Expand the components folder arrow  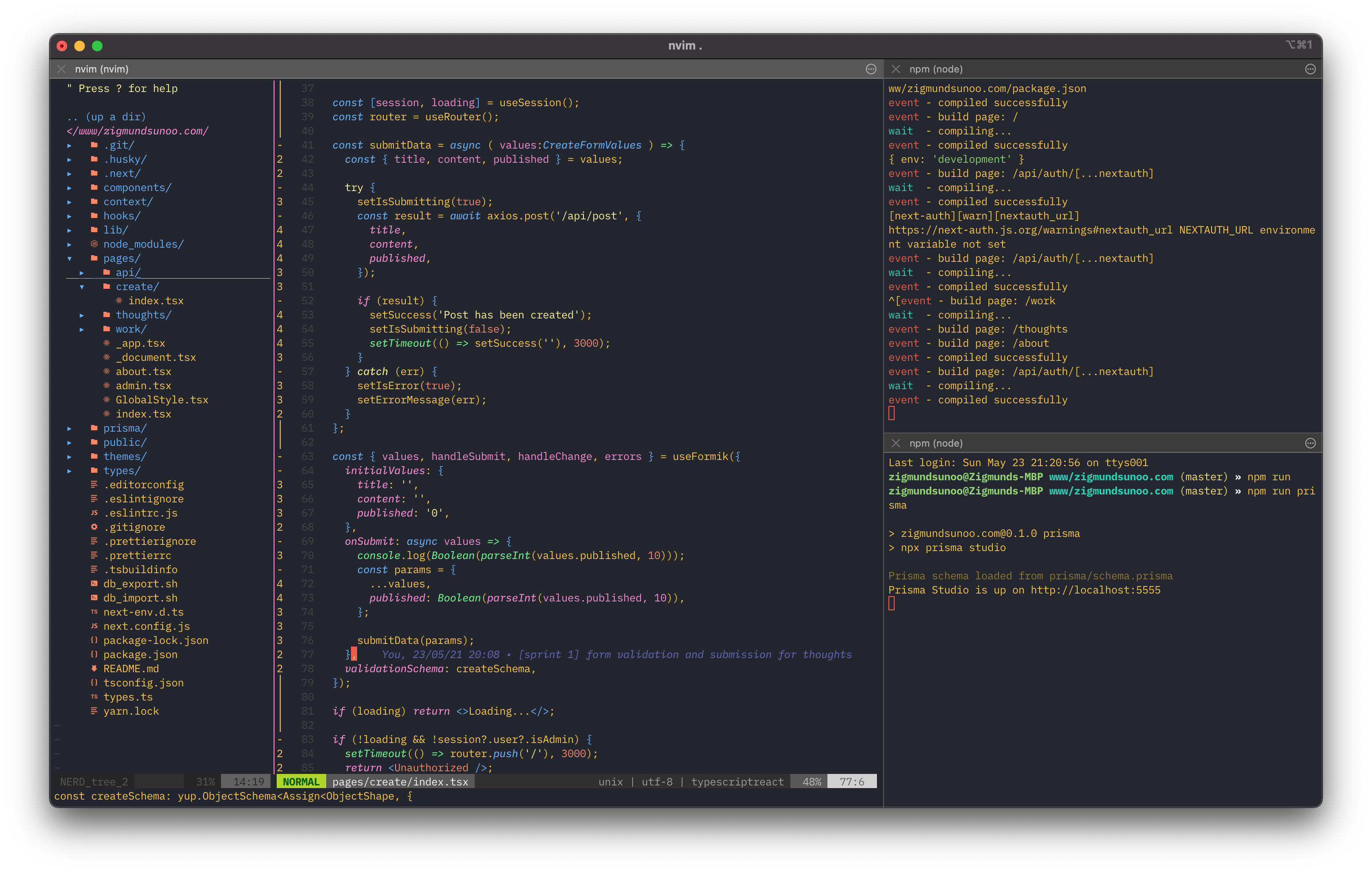pos(69,188)
